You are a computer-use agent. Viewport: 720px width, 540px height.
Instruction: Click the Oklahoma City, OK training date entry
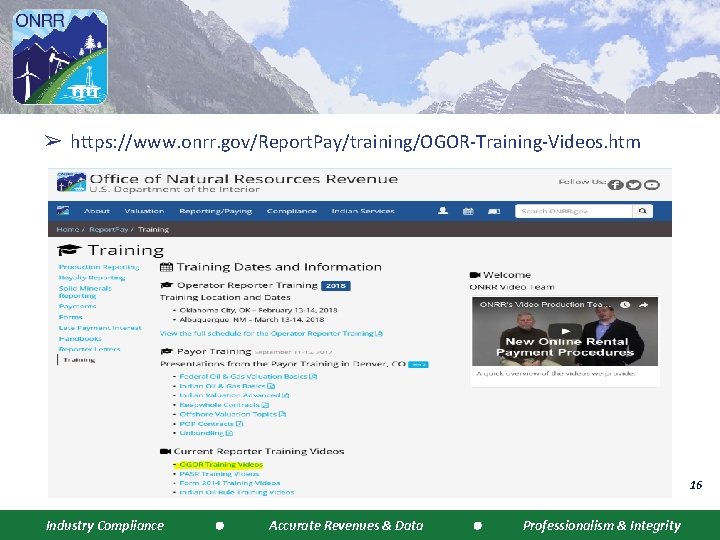tap(258, 310)
